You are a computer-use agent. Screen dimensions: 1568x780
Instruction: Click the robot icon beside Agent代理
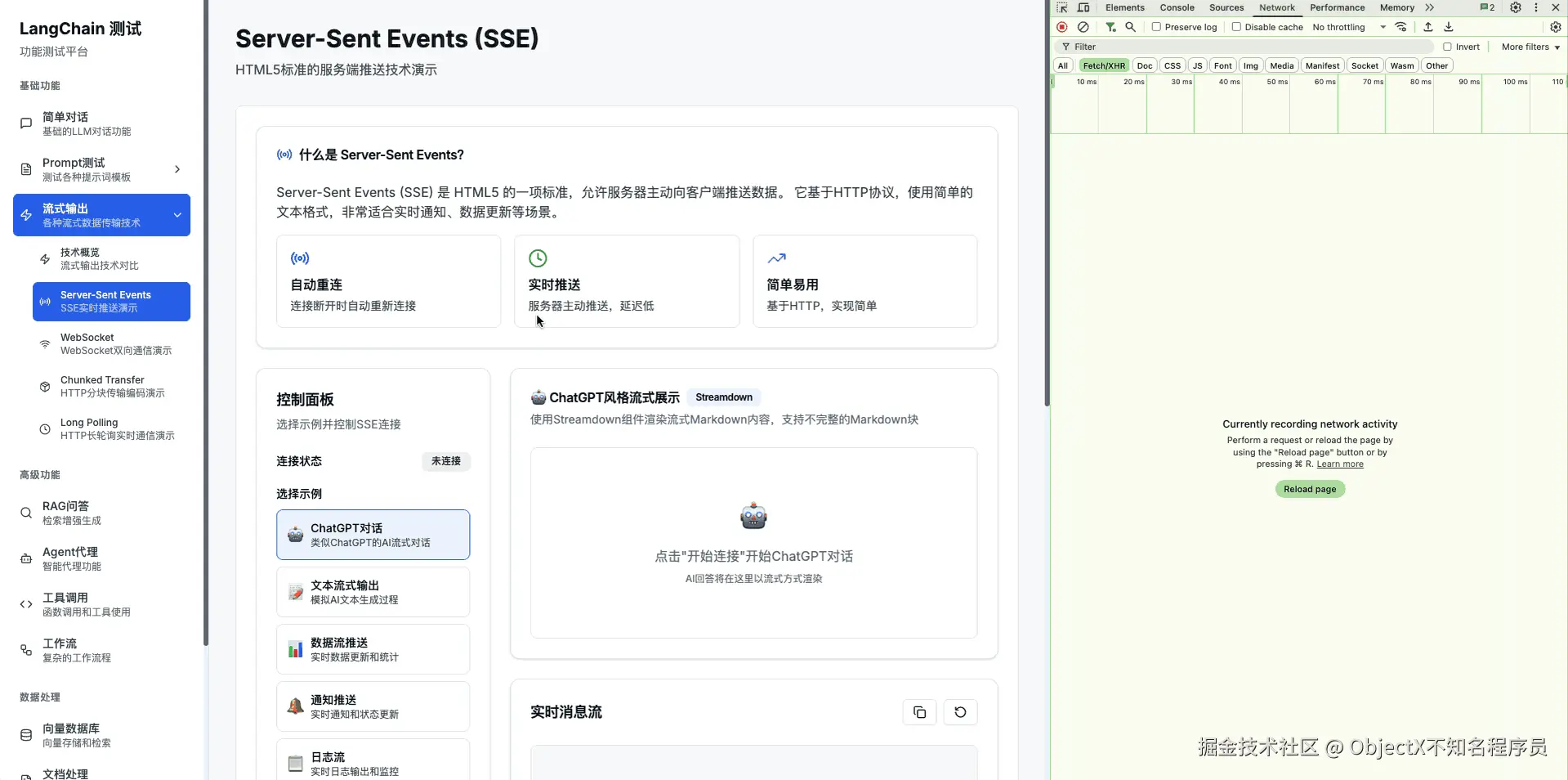(26, 558)
